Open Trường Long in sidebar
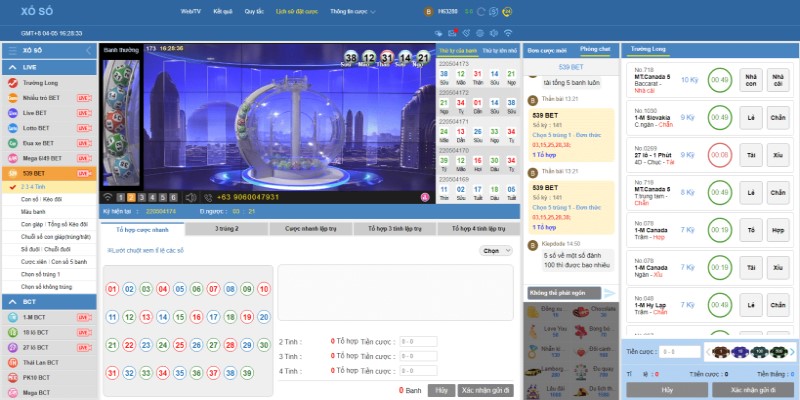800x400 pixels. 49,83
